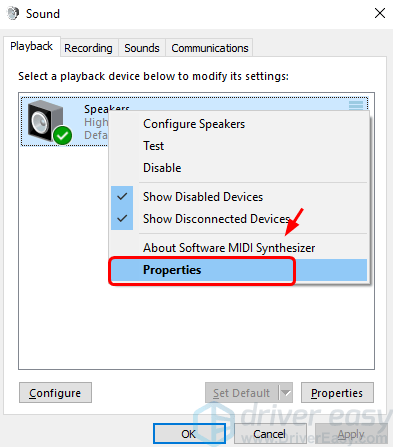Confirm with the OK button
The image size is (393, 447).
pos(189,434)
